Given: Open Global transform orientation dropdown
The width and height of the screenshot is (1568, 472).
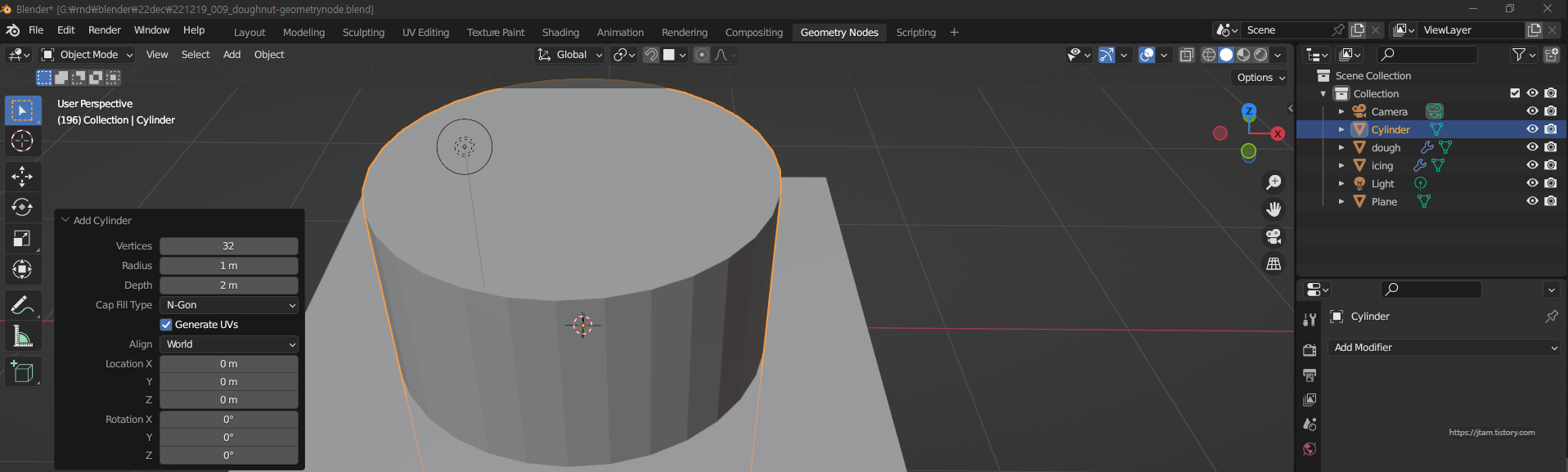Looking at the screenshot, I should pos(570,55).
